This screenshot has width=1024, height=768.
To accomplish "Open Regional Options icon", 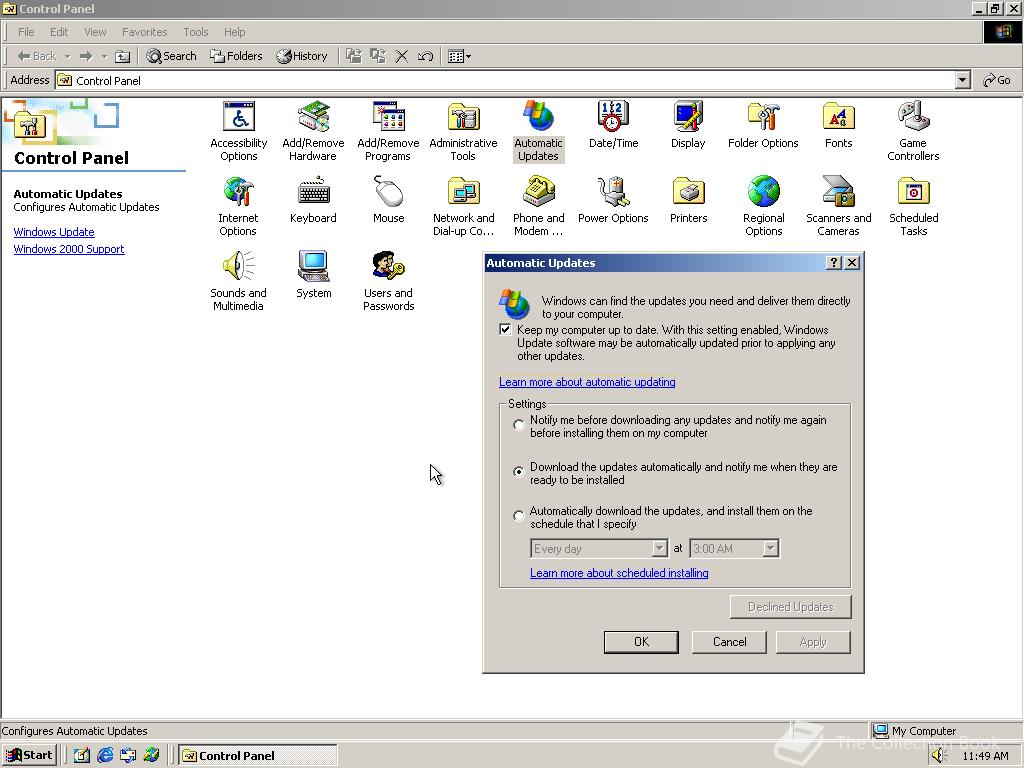I will tap(763, 205).
